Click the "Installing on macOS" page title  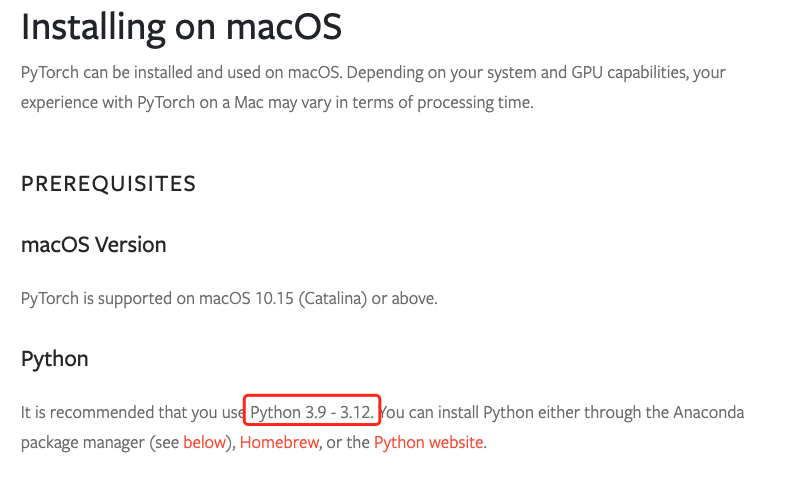coord(181,27)
